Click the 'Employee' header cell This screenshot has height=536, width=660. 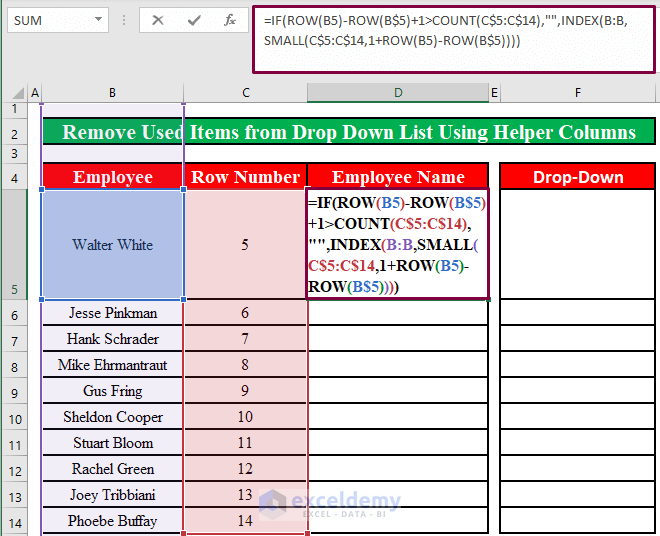point(112,176)
